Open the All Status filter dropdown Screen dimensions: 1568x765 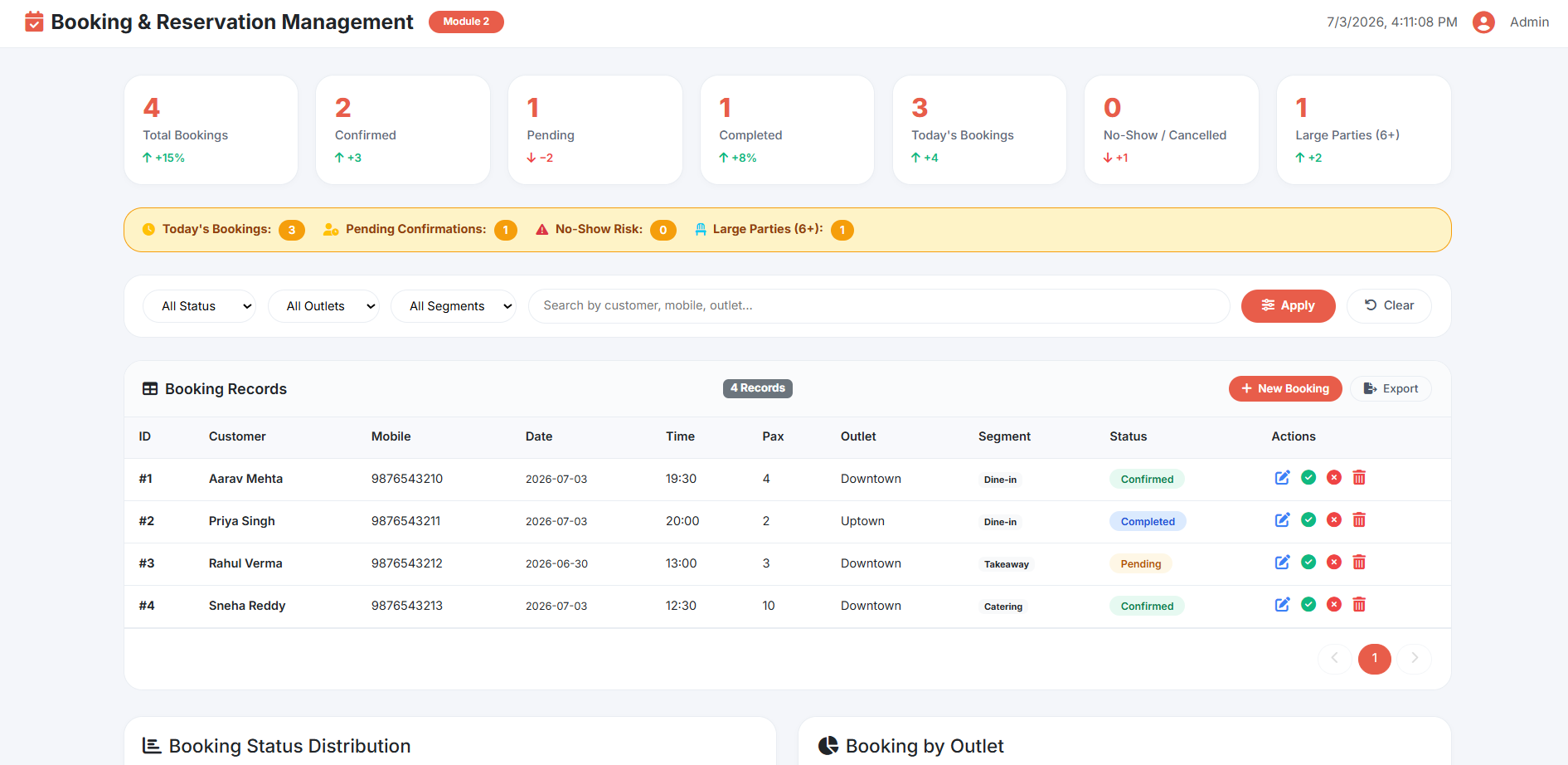[199, 306]
